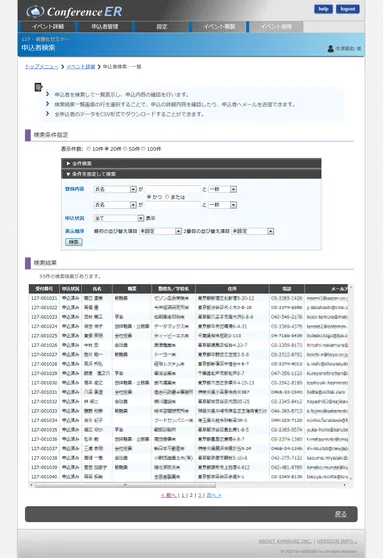Go to next page via 次へ link

[214, 495]
